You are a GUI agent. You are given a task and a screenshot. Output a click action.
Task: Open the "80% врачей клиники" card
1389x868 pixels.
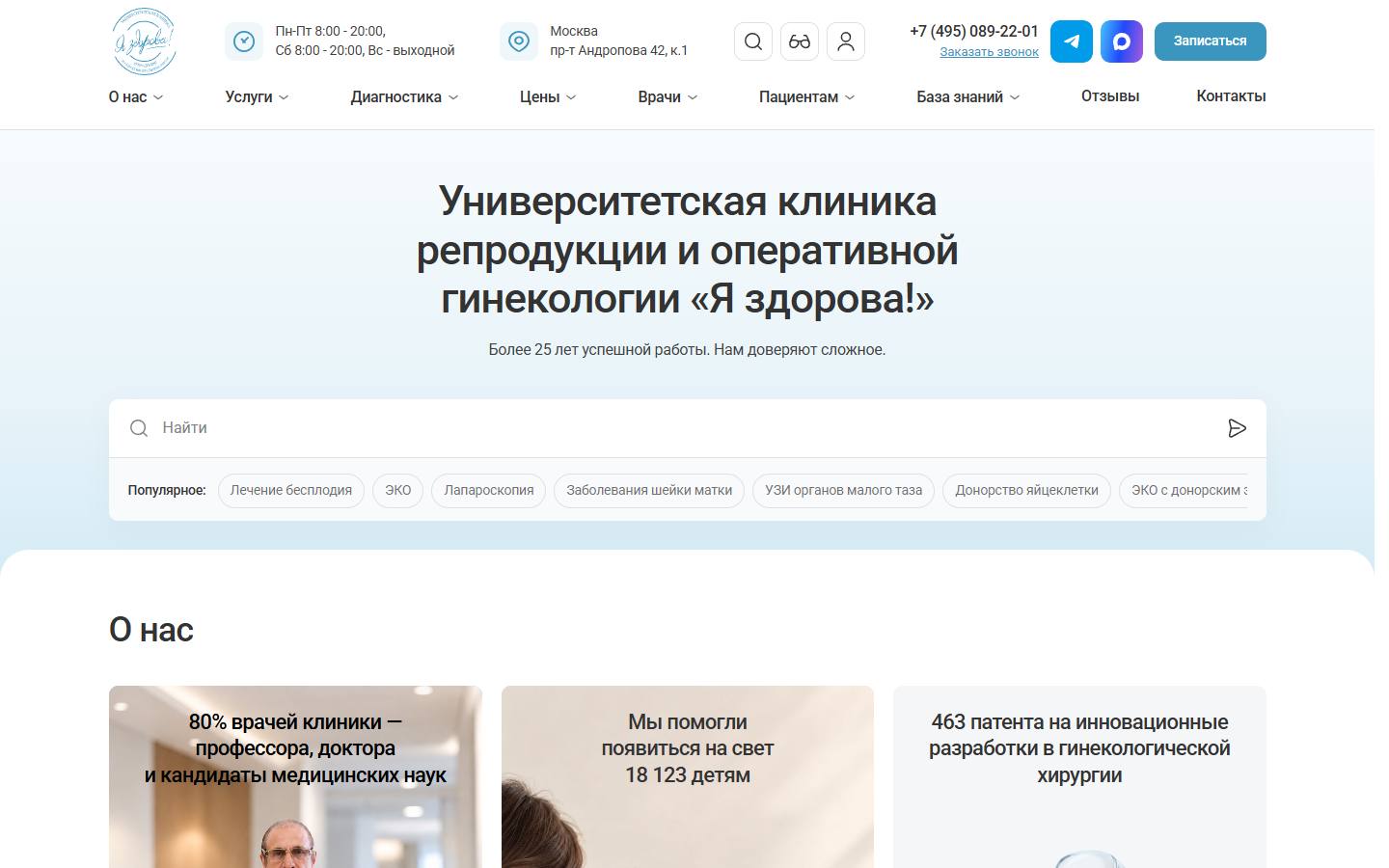295,776
